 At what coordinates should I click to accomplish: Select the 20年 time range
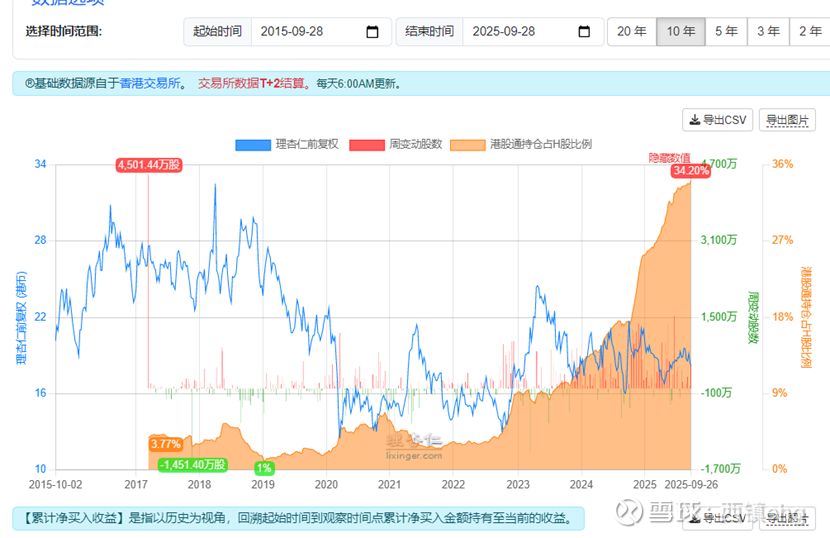632,32
